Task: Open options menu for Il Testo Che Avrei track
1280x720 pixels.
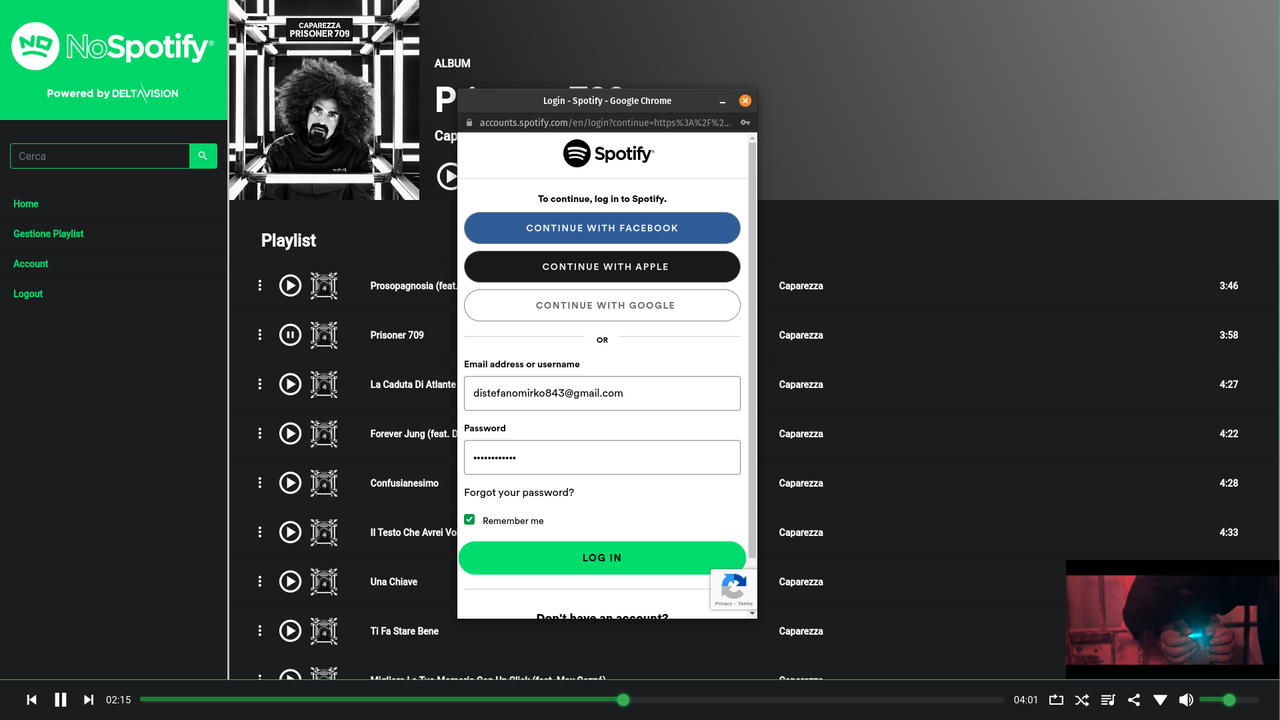Action: (260, 532)
